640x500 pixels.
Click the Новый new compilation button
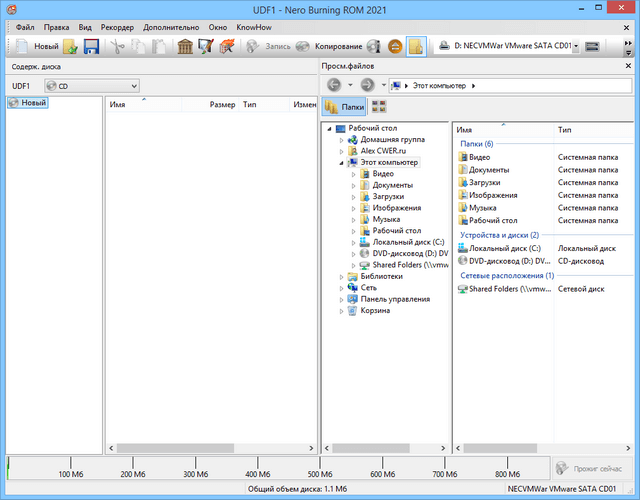(37, 46)
